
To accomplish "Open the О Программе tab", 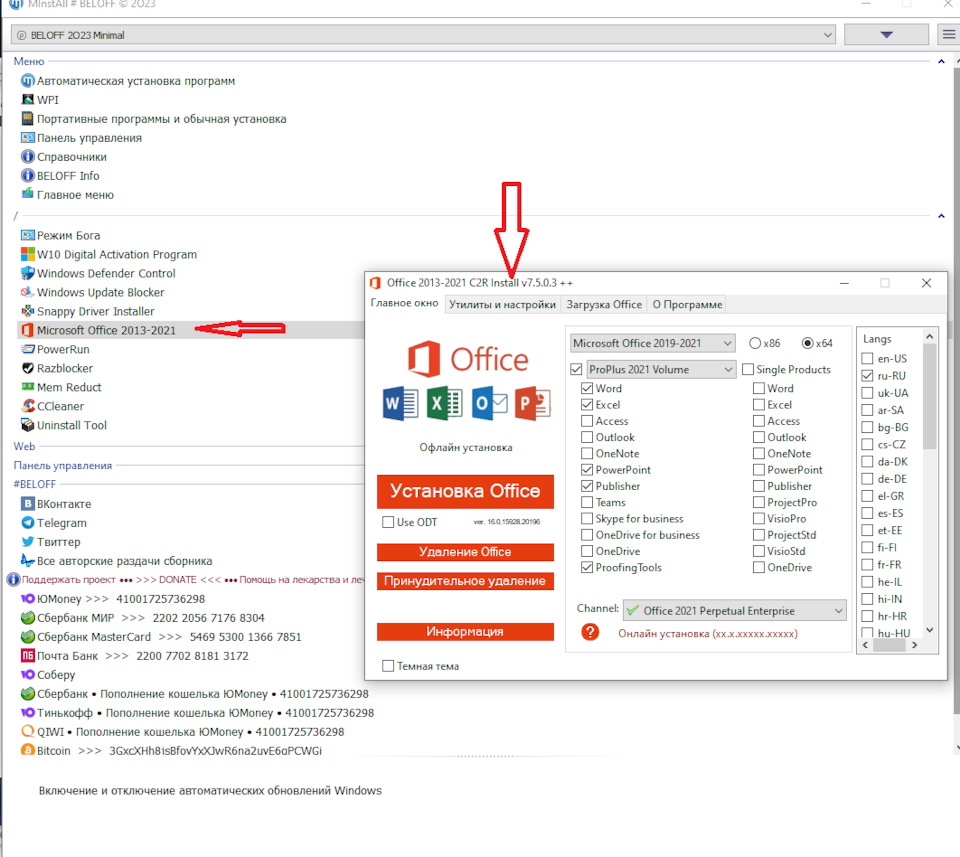I will (687, 304).
